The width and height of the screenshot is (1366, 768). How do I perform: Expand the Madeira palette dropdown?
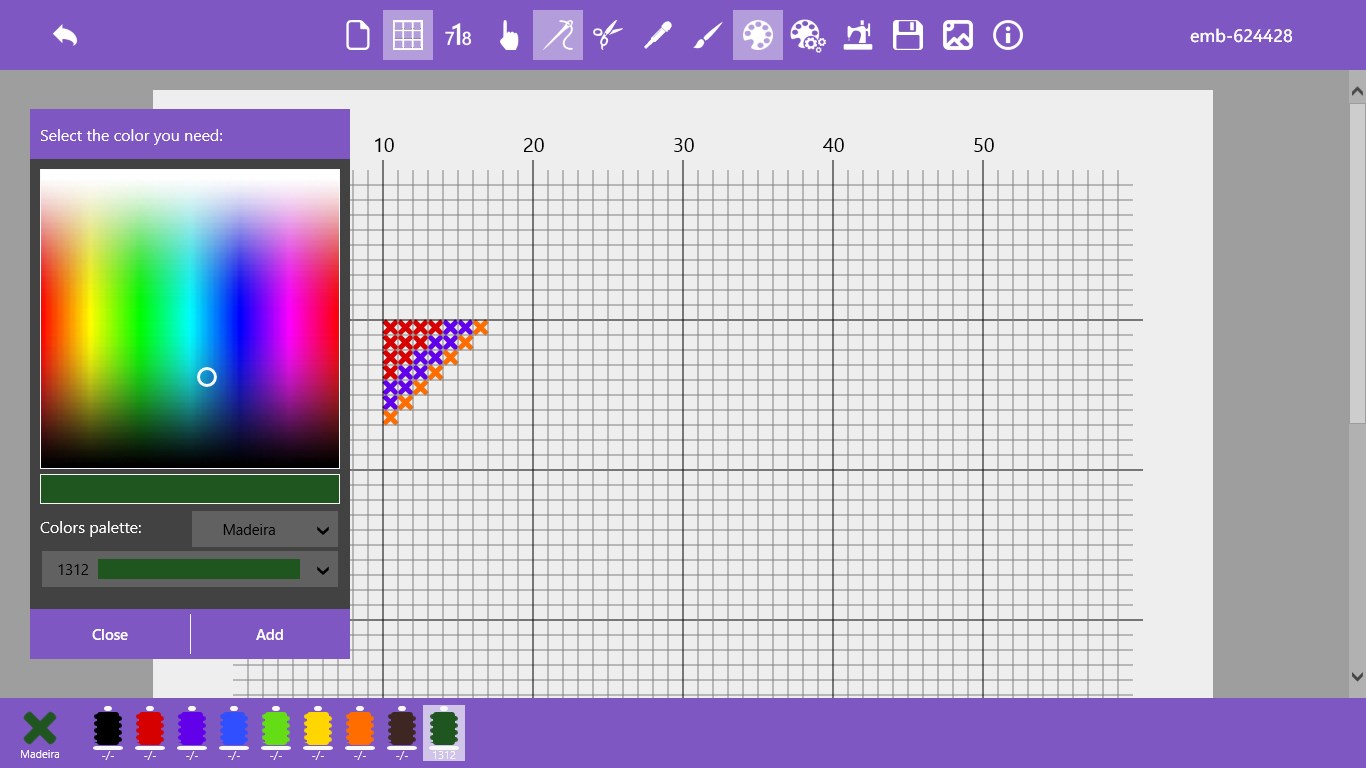265,530
